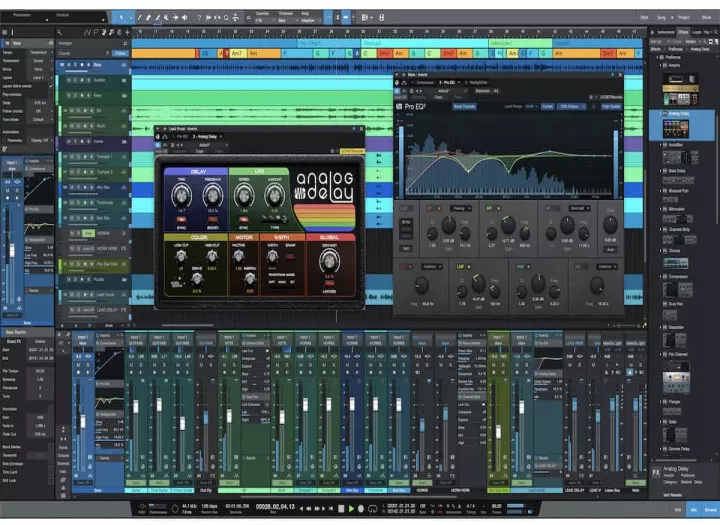720x525 pixels.
Task: Click the Guitars channel fader in mixer
Action: 136,406
